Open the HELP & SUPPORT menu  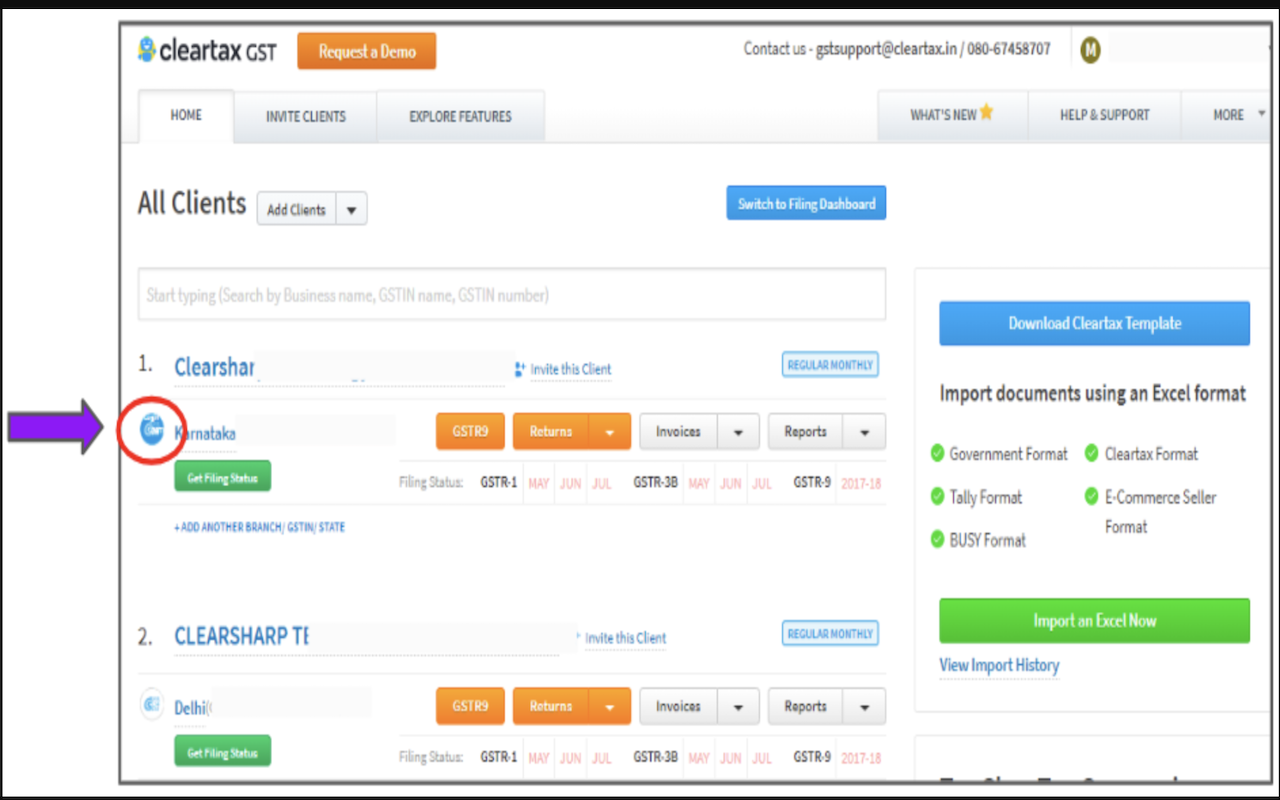coord(1104,114)
